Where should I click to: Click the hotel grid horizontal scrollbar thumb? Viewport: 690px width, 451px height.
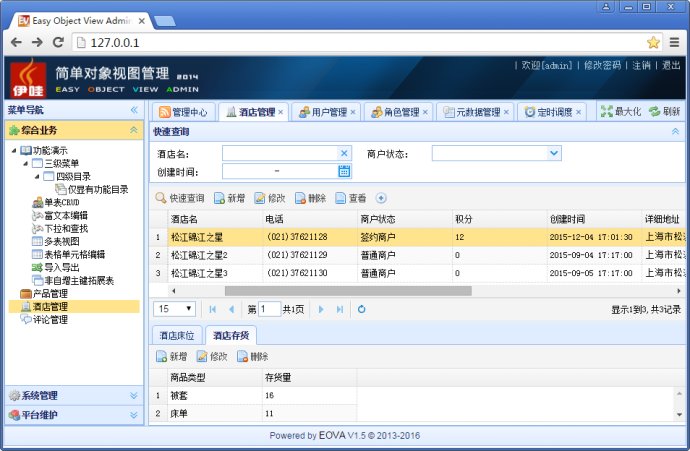(348, 291)
